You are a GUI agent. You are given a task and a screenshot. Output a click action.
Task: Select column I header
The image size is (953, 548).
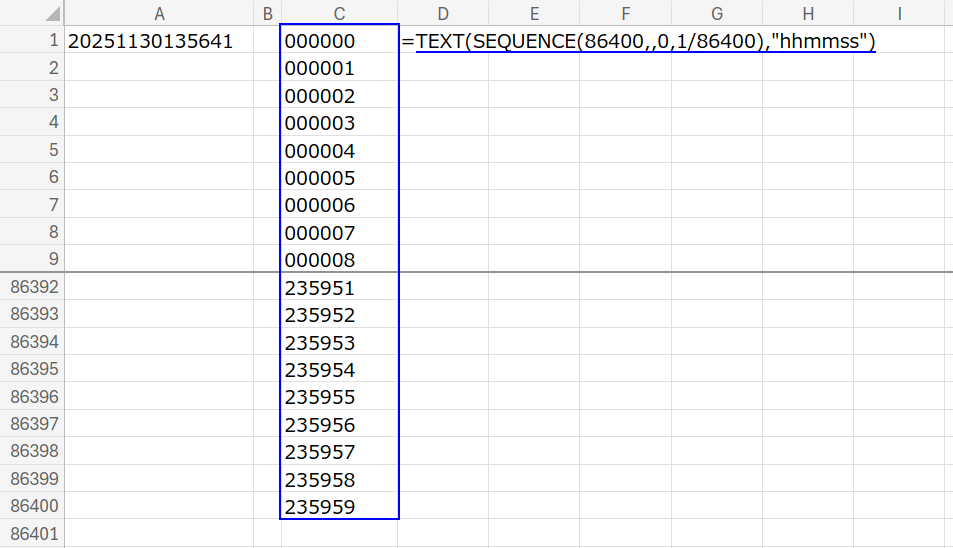(900, 14)
